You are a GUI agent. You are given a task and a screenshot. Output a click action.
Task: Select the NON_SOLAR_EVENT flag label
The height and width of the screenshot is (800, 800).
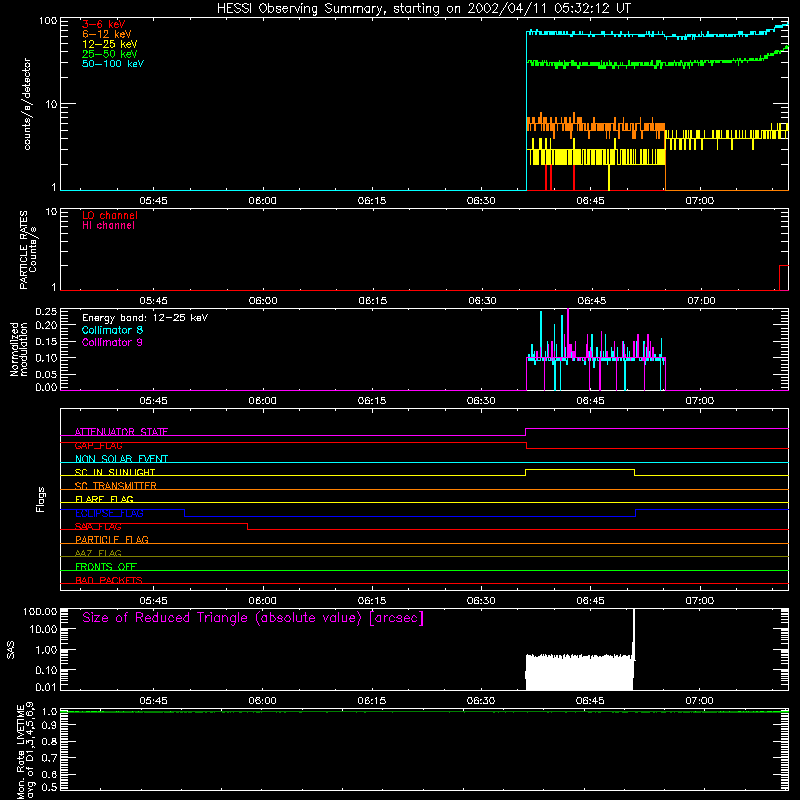tap(121, 459)
